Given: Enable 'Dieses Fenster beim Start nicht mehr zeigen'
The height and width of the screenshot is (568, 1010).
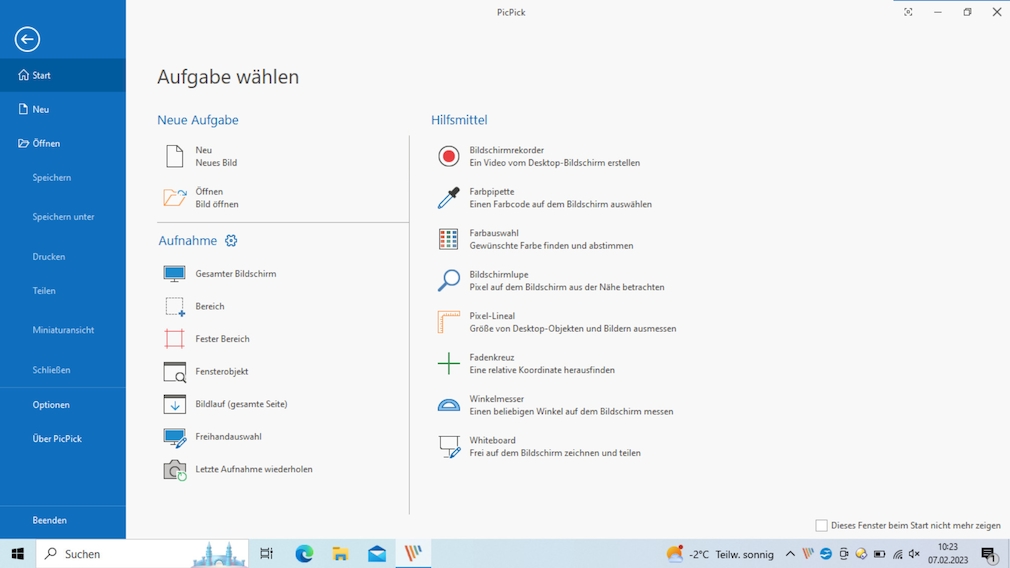Looking at the screenshot, I should (x=821, y=525).
